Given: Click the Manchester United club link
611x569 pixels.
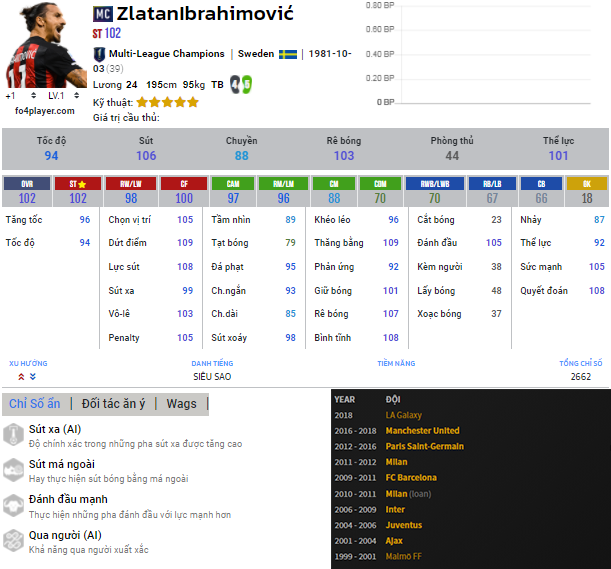Looking at the screenshot, I should click(424, 430).
